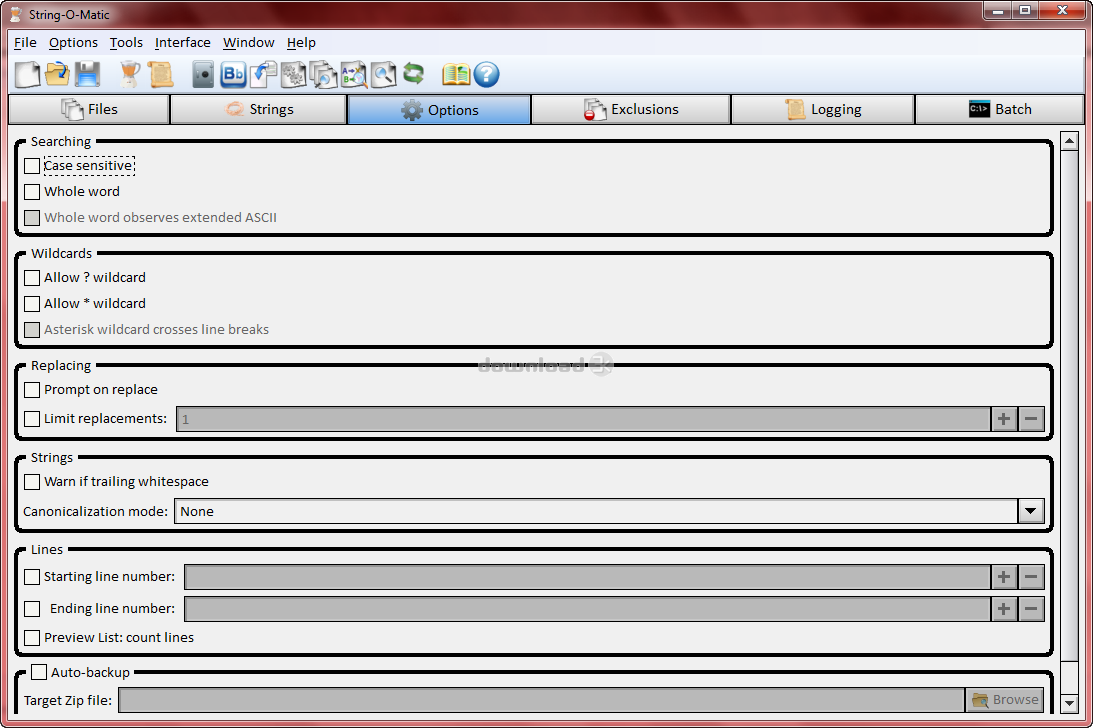
Task: Click plus button for ending line number
Action: [1004, 609]
